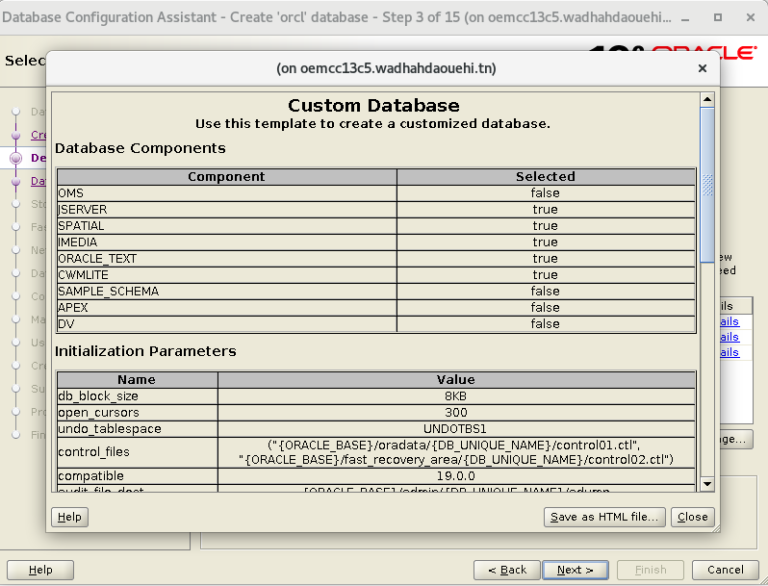Image resolution: width=768 pixels, height=586 pixels.
Task: Click the Value column header
Action: pyautogui.click(x=456, y=380)
